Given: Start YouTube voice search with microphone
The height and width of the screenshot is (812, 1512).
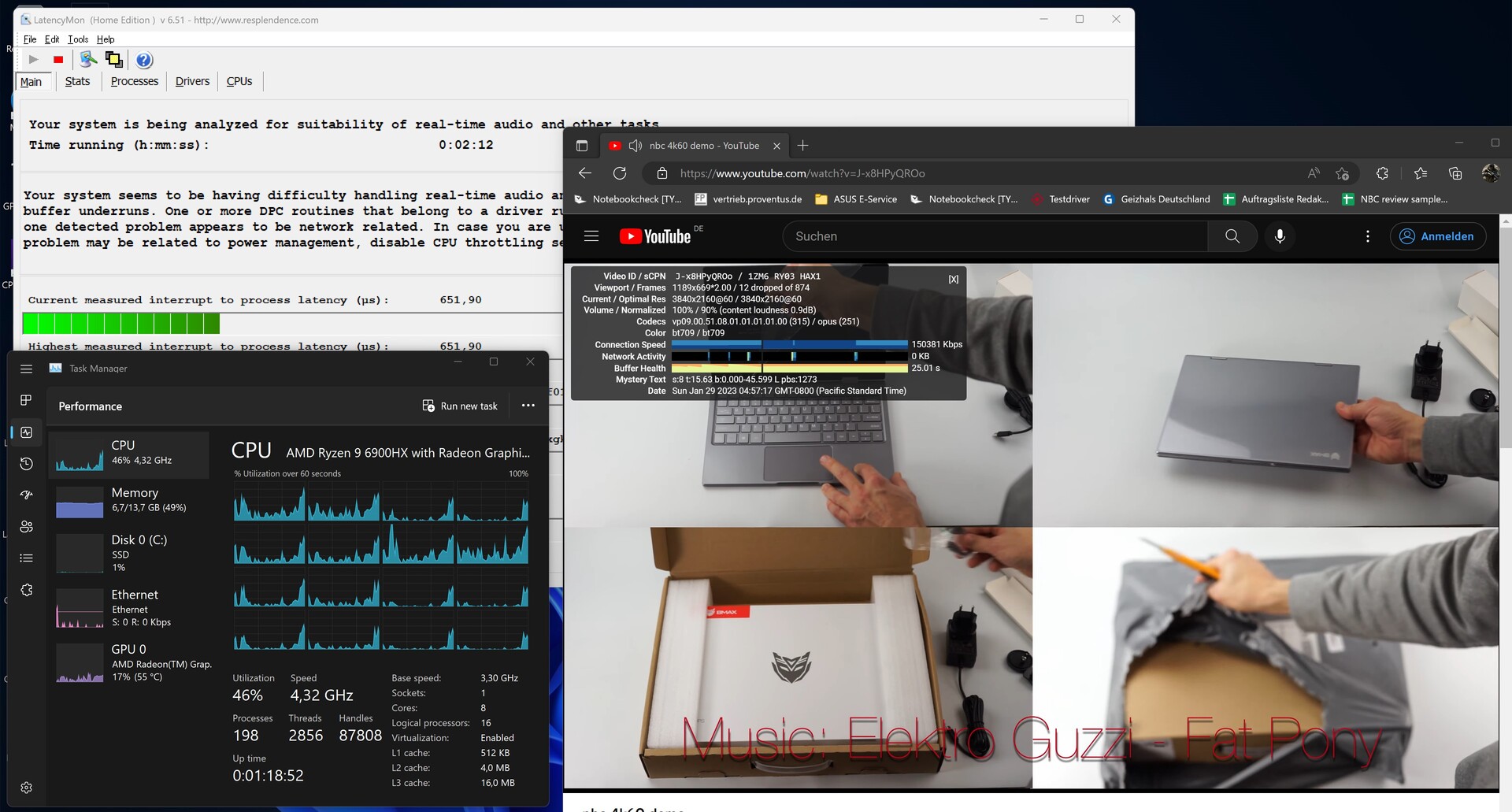Looking at the screenshot, I should click(1280, 236).
